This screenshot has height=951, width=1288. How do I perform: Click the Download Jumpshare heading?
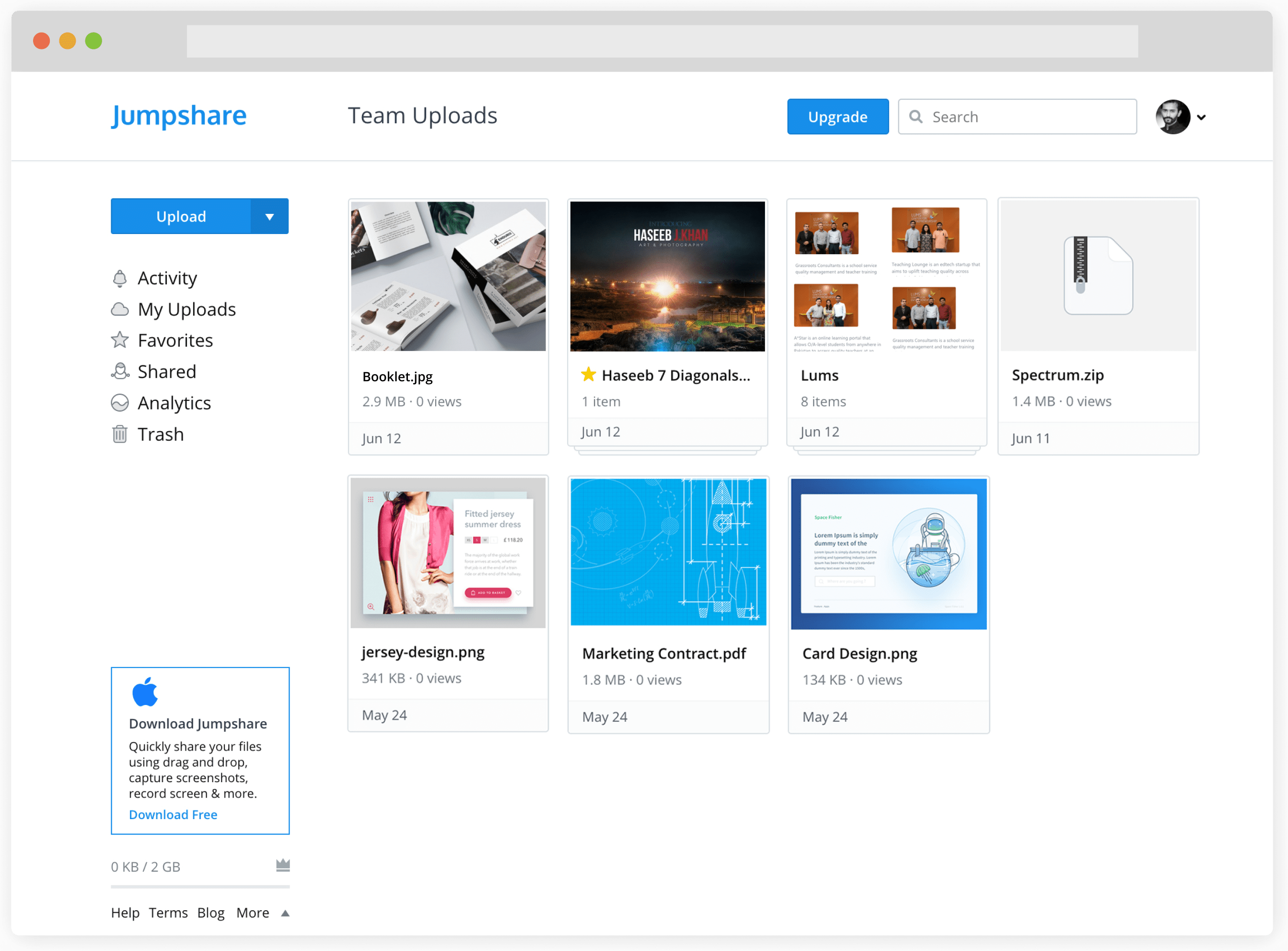(x=198, y=724)
